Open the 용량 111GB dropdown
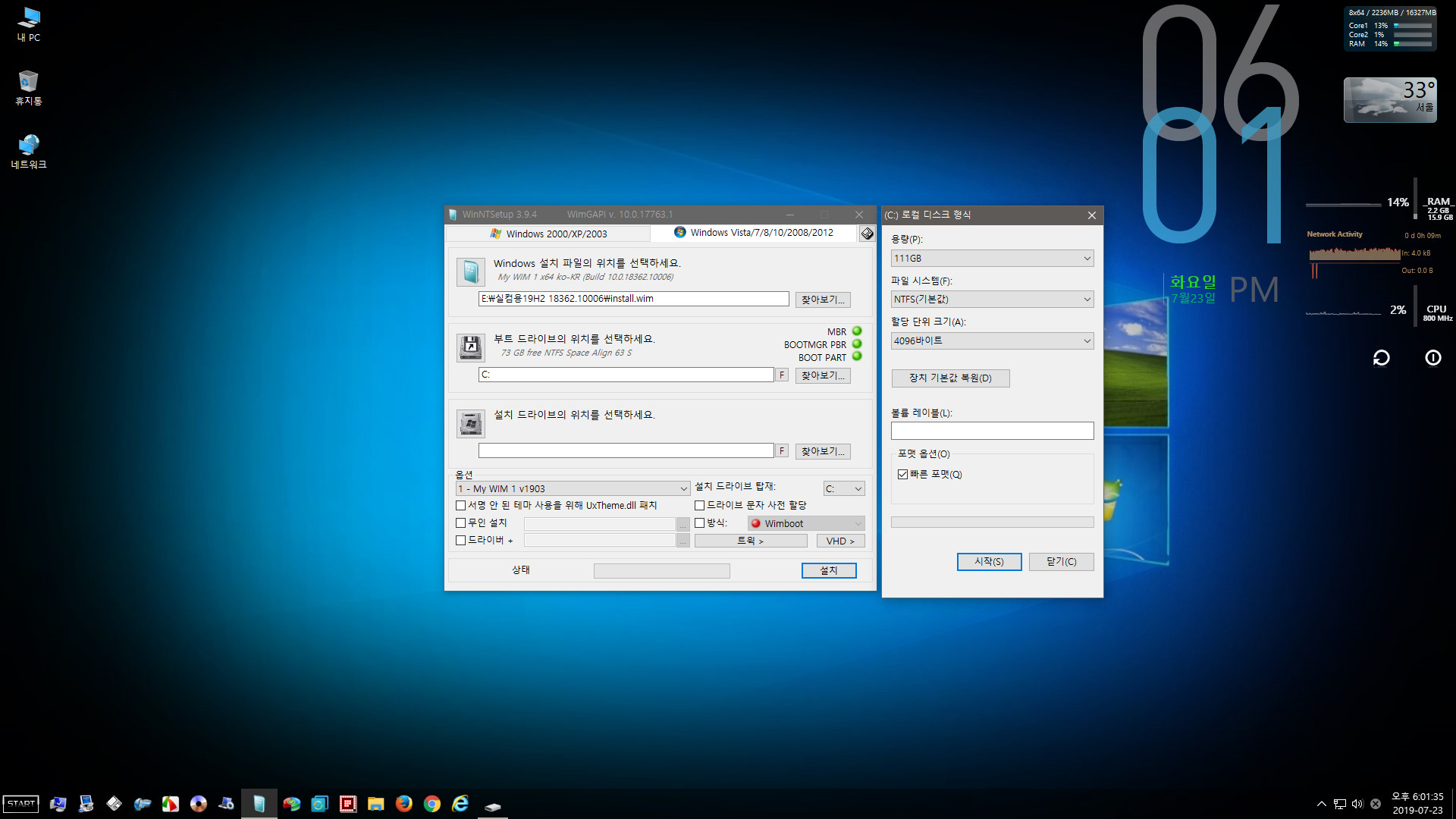Viewport: 1456px width, 819px height. tap(992, 258)
